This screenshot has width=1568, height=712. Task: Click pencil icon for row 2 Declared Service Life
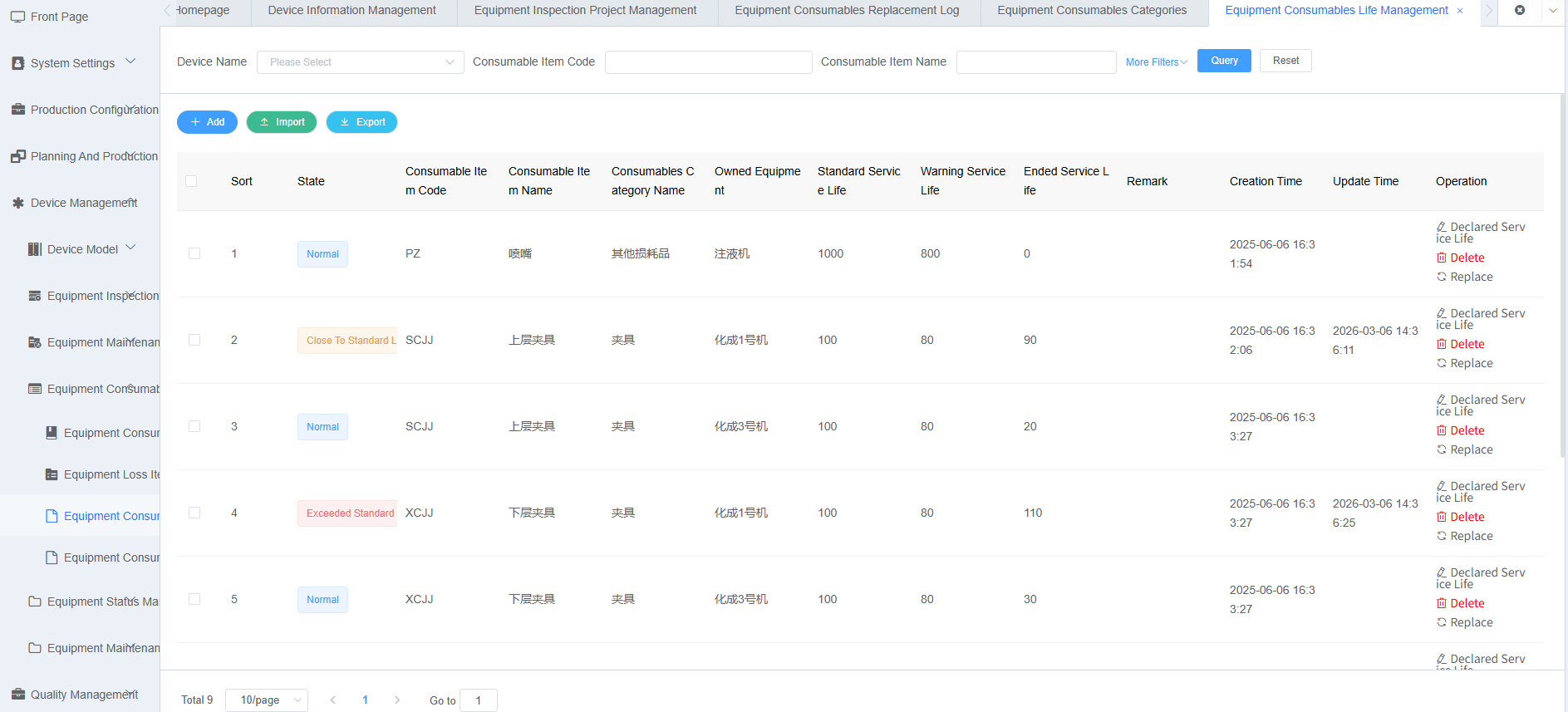coord(1442,313)
